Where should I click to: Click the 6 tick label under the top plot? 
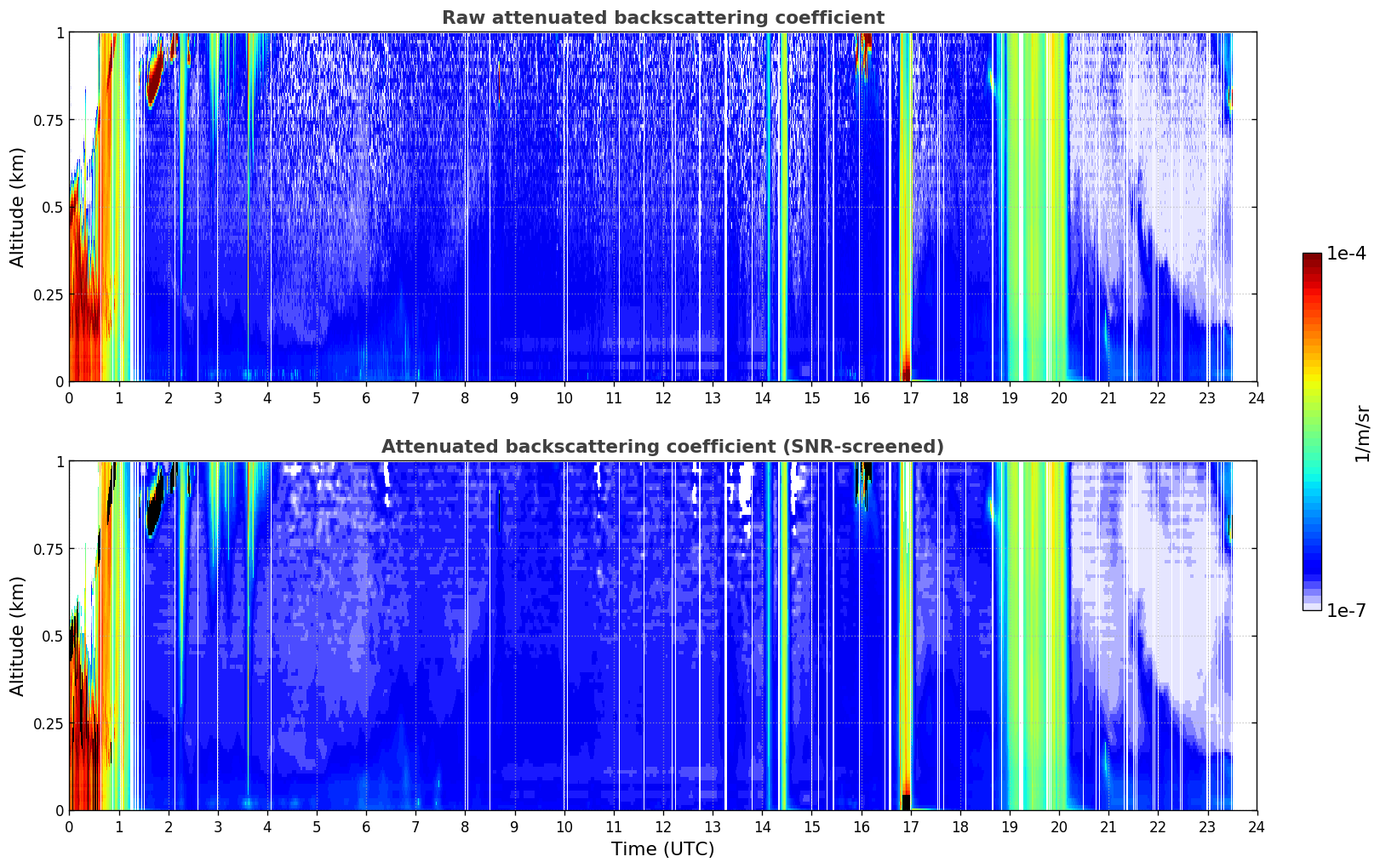(x=366, y=397)
